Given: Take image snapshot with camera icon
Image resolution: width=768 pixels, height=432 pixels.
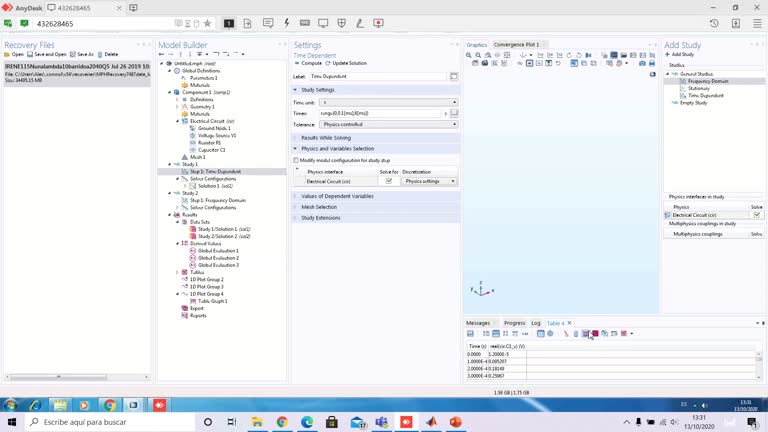Looking at the screenshot, I should 642,63.
